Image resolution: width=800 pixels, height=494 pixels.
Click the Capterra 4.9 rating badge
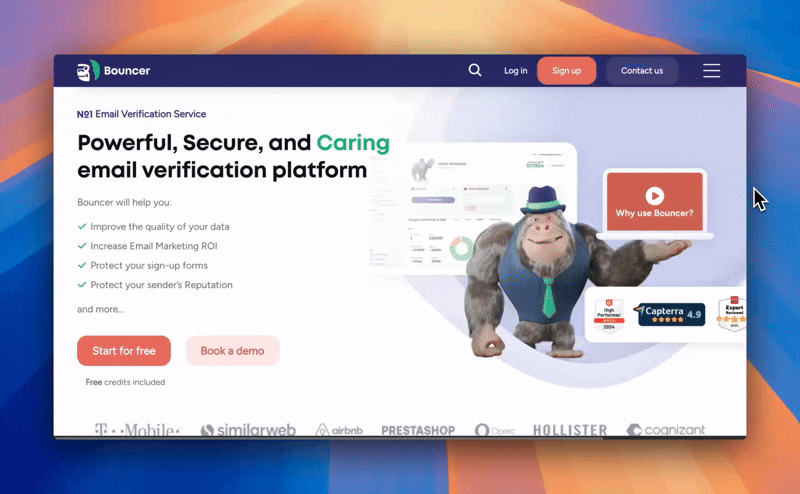pyautogui.click(x=671, y=314)
